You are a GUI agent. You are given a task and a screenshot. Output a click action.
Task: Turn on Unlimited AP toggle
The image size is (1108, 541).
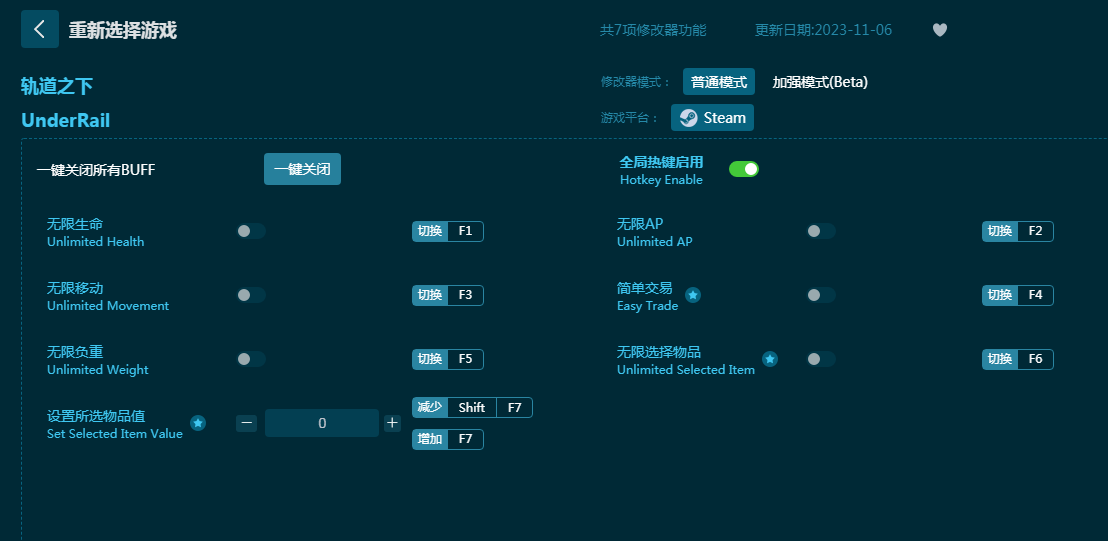click(821, 231)
